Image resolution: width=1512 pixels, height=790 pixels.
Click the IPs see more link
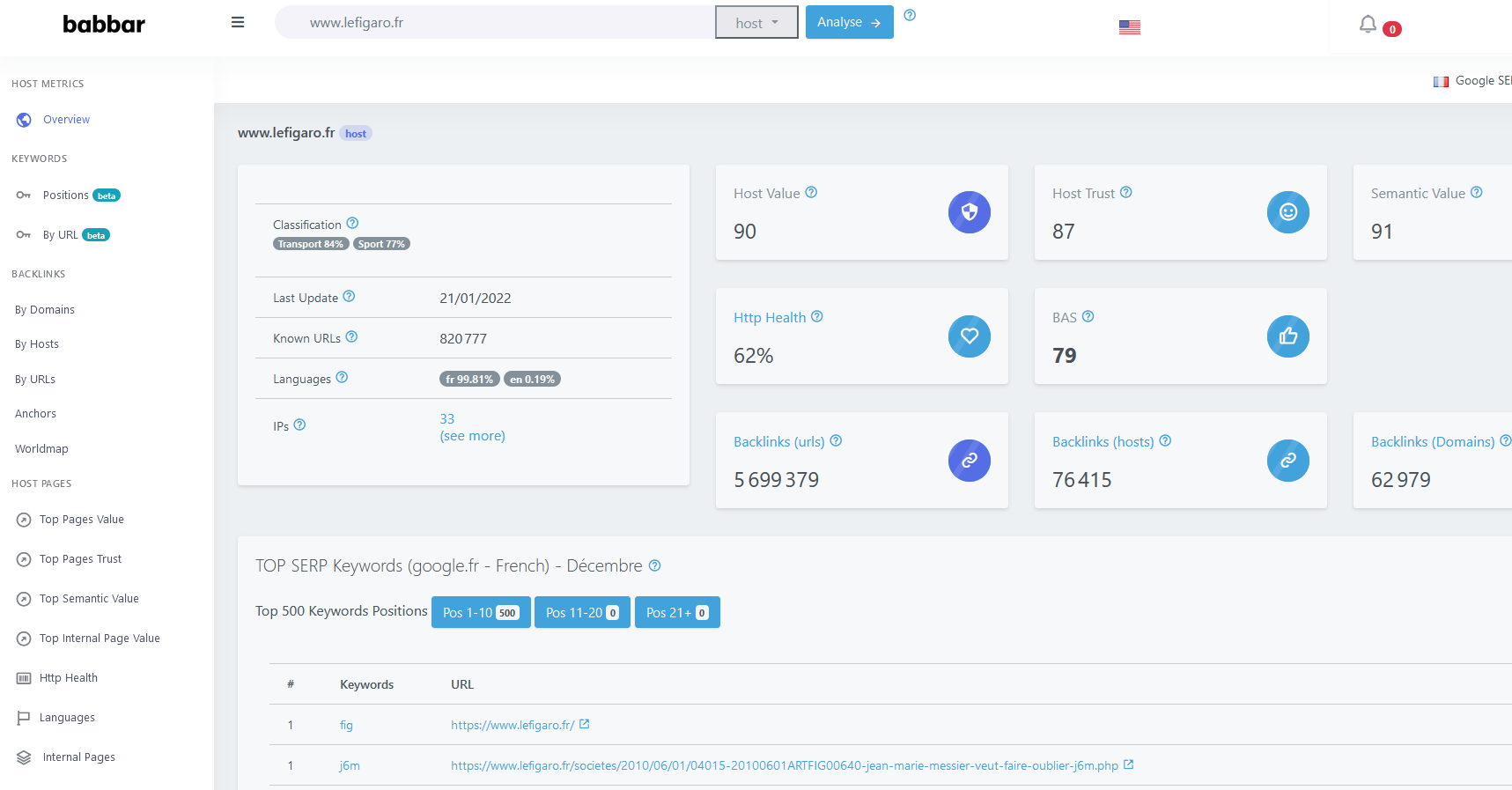click(472, 436)
